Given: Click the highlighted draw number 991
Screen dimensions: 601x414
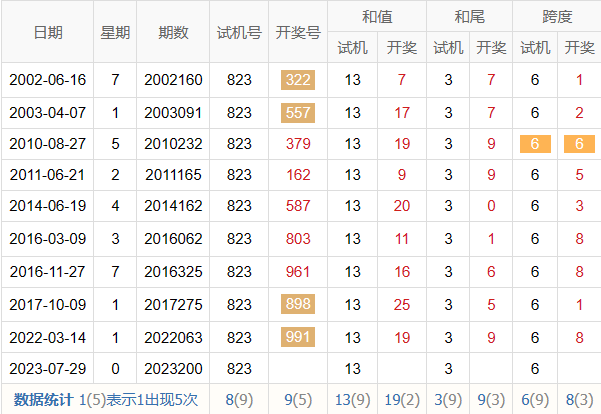Looking at the screenshot, I should coord(298,336).
